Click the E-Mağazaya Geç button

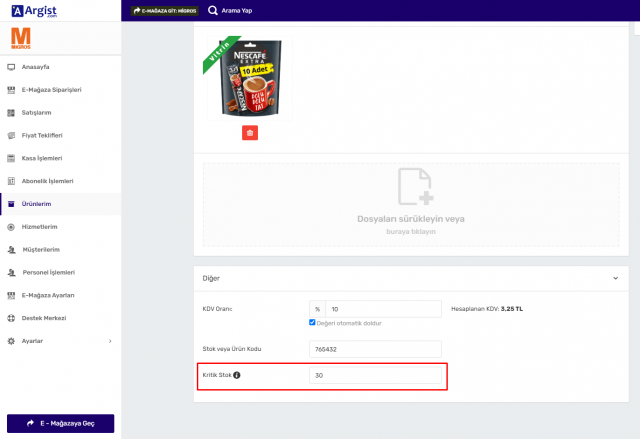60,424
